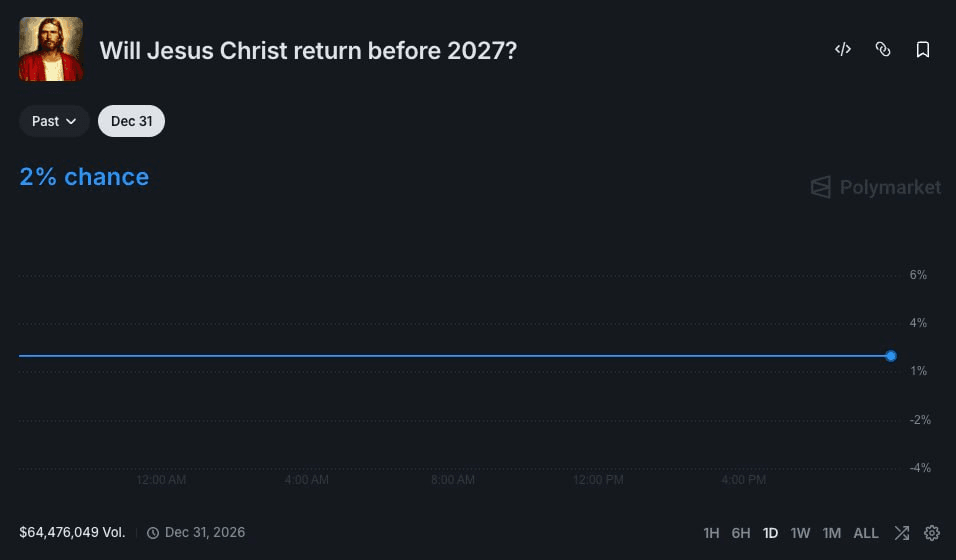The width and height of the screenshot is (956, 560).
Task: Click the Polymarket logo watermark
Action: click(x=876, y=187)
